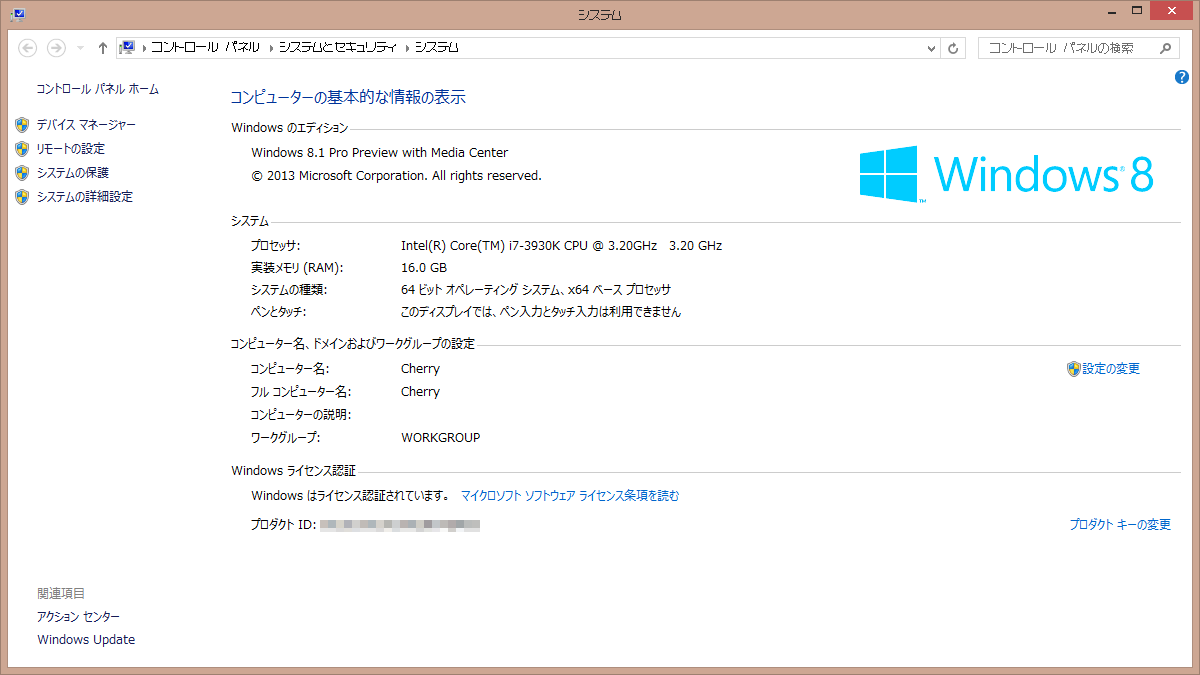Expand chevron after システムとセキュリティ breadcrumb
Screen dimensions: 1200x675
pyautogui.click(x=408, y=48)
